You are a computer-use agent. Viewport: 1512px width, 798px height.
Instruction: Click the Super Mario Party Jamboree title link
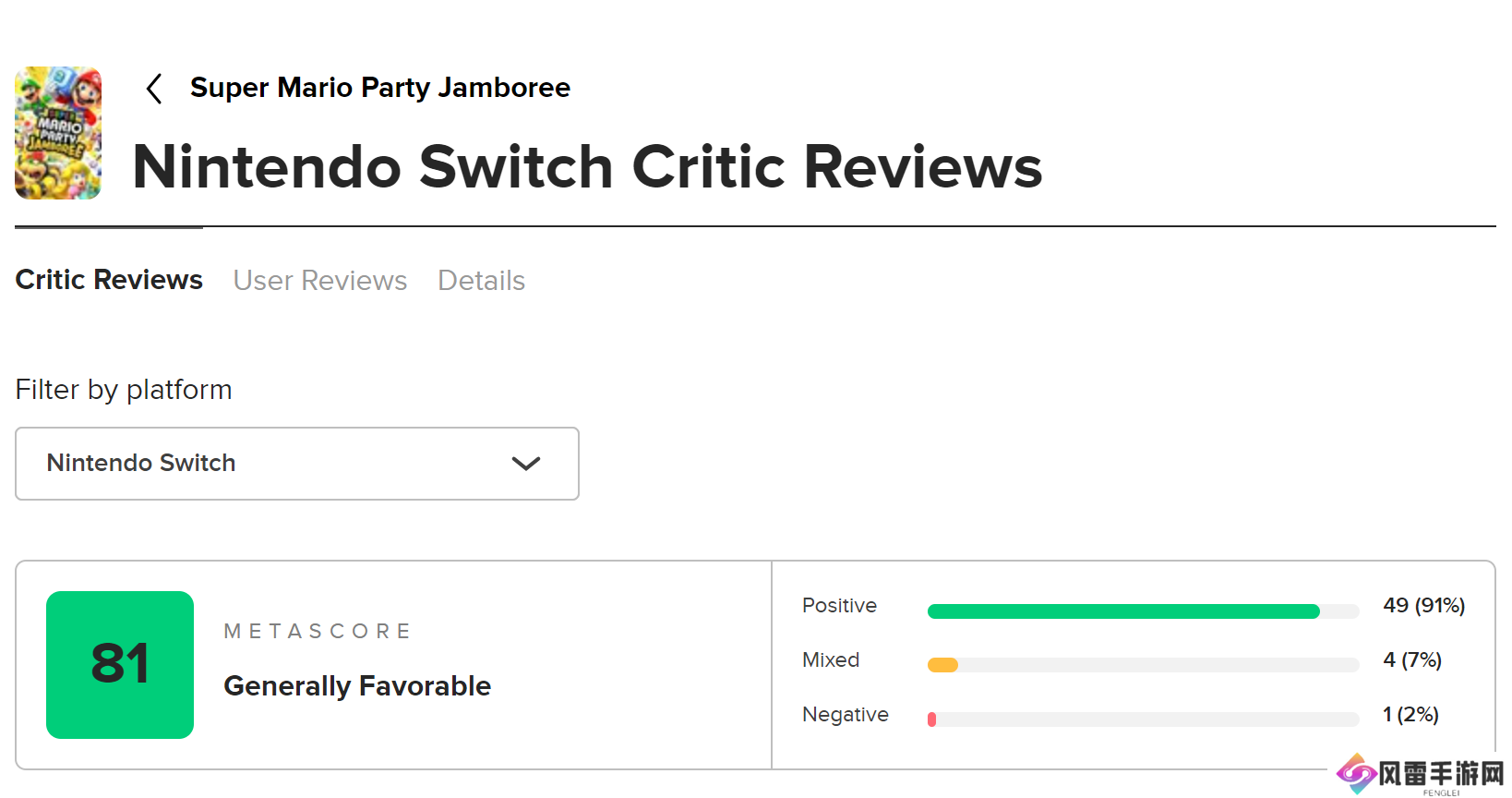point(379,88)
